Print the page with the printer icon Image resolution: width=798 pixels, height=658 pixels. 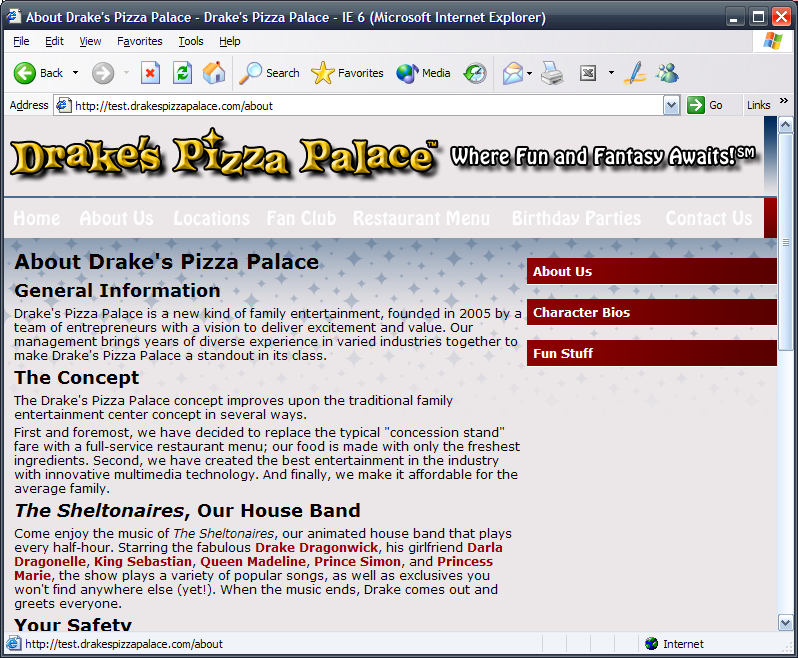pos(552,73)
